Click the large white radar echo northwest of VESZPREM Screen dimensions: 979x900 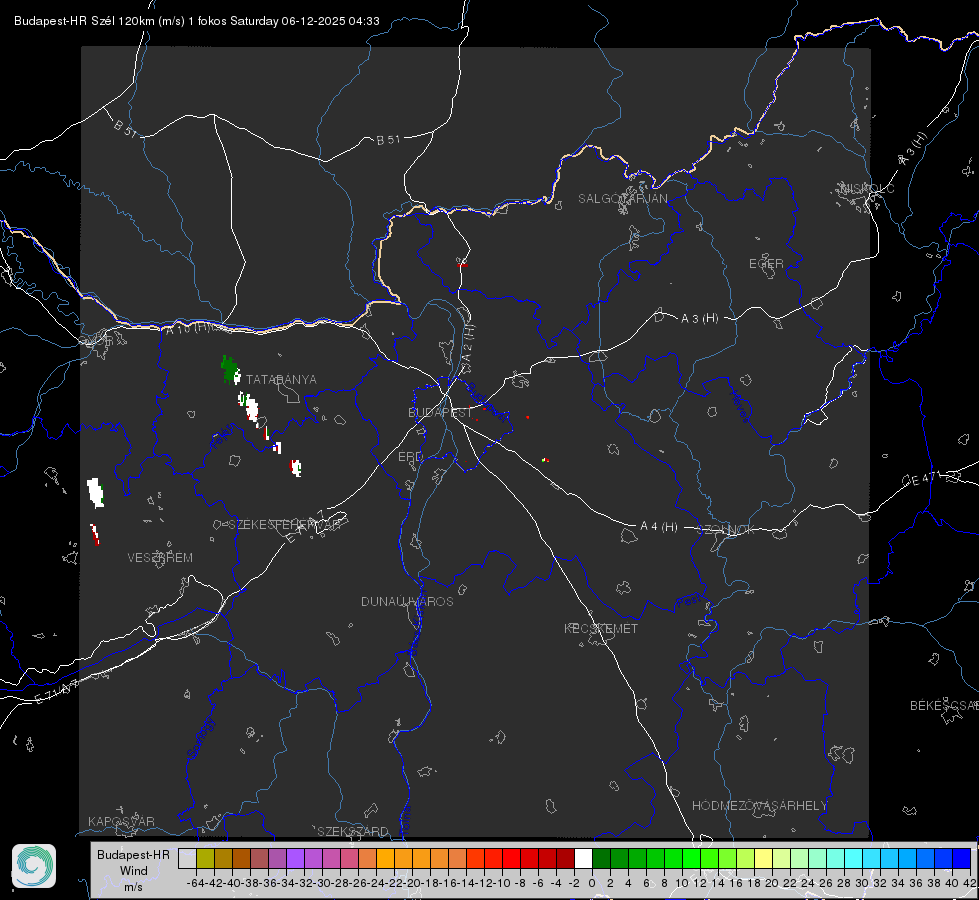95,492
